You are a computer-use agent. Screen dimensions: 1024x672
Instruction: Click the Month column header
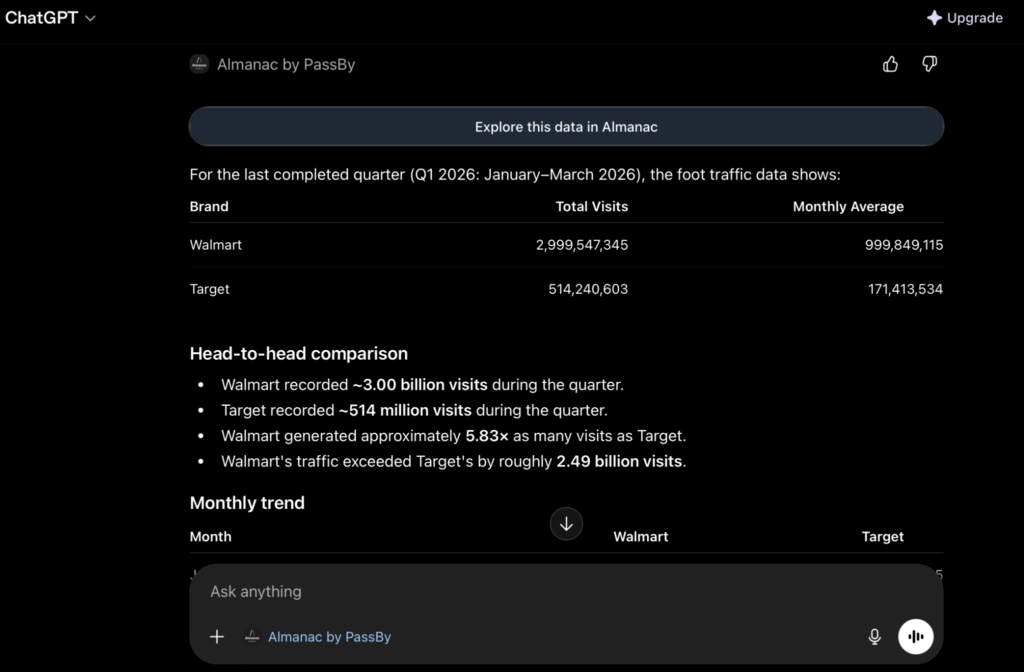coord(210,537)
